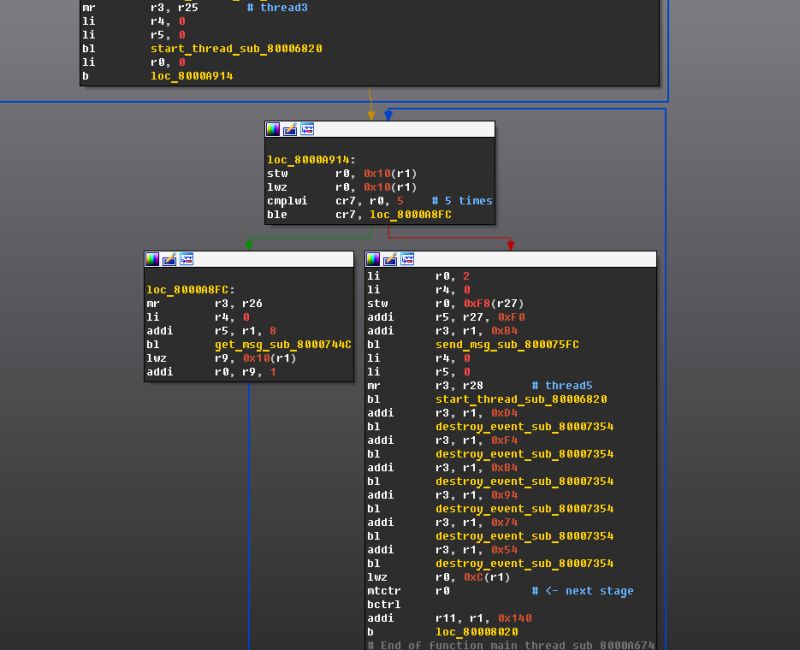Click the addi r3, r1, 0x74 instruction
The height and width of the screenshot is (650, 800).
[x=442, y=522]
